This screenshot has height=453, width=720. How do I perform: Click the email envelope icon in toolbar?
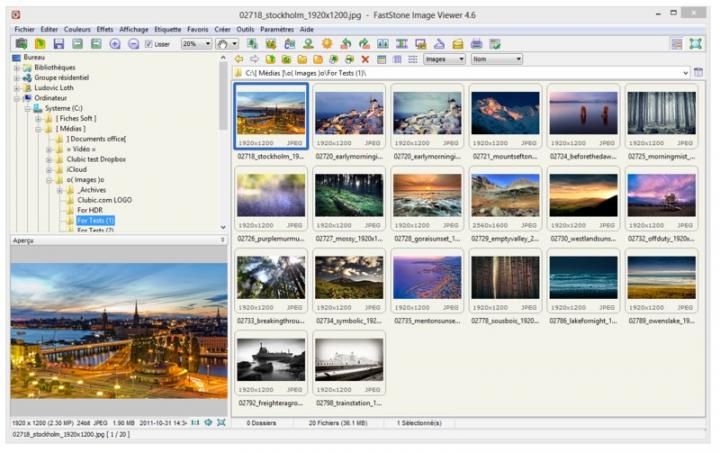458,44
